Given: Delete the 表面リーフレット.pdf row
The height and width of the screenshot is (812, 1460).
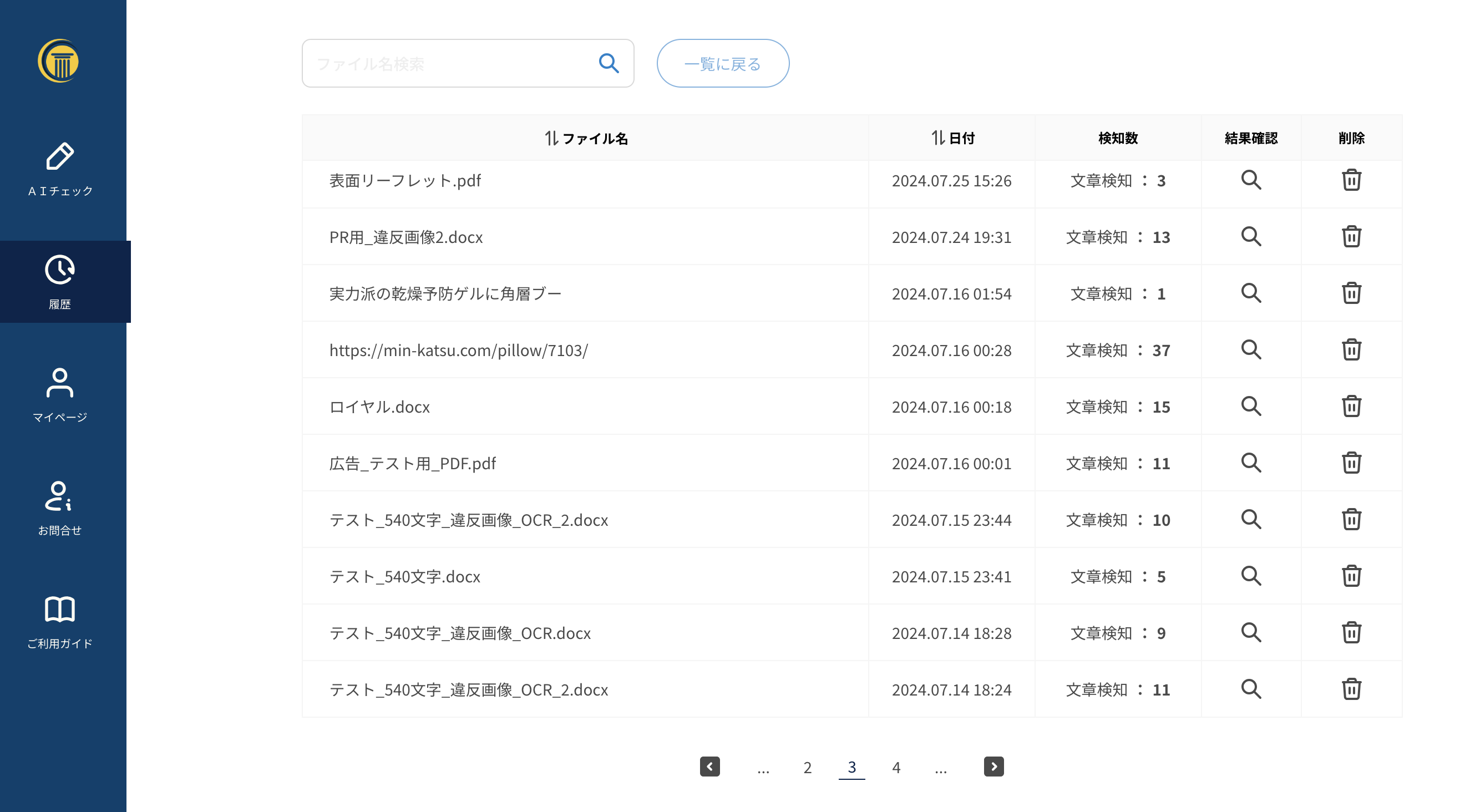Looking at the screenshot, I should [1351, 180].
